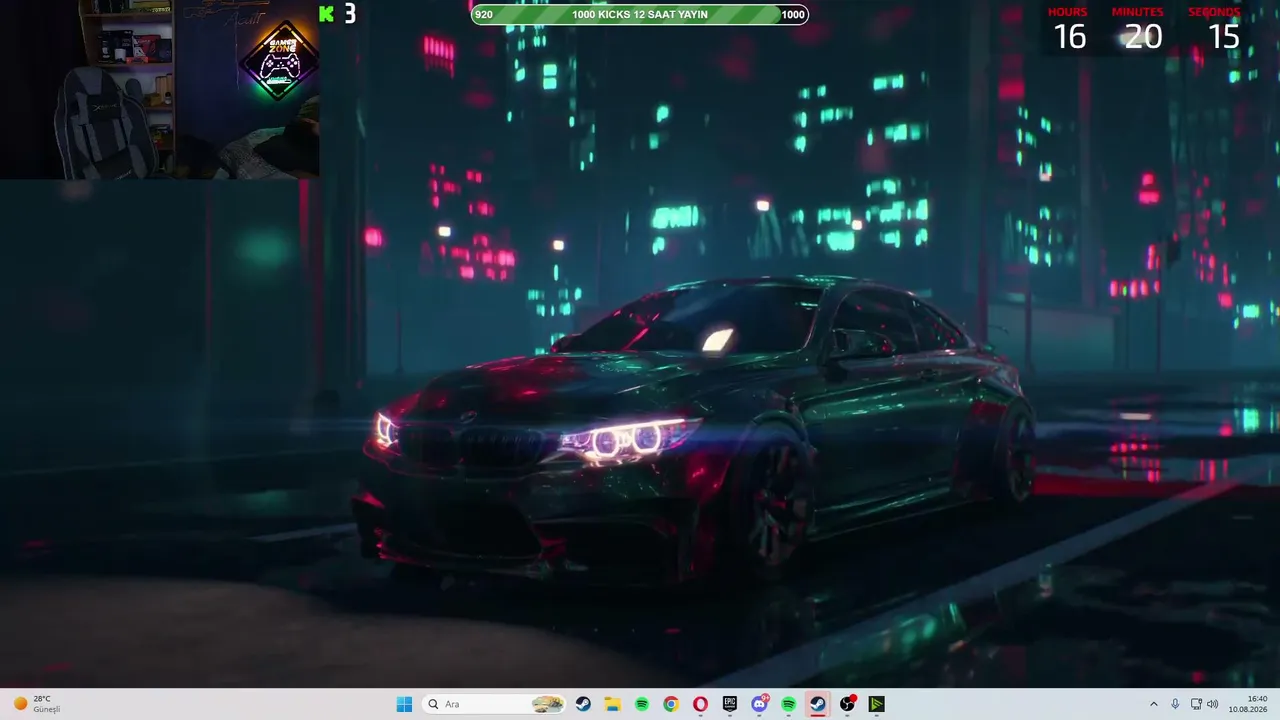
Task: Click the MINUTES value 20 in the timer
Action: (1143, 37)
